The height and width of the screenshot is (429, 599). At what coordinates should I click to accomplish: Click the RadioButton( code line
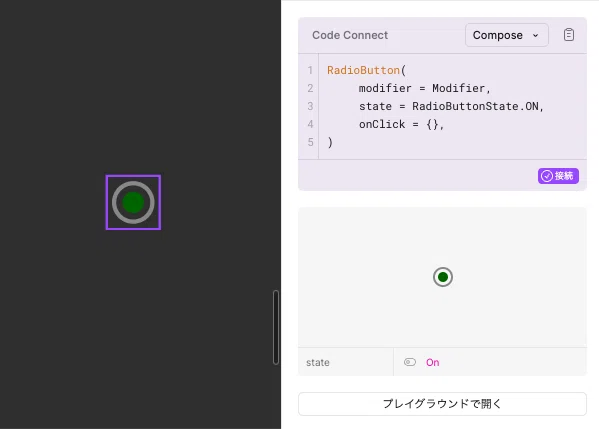[x=366, y=70]
